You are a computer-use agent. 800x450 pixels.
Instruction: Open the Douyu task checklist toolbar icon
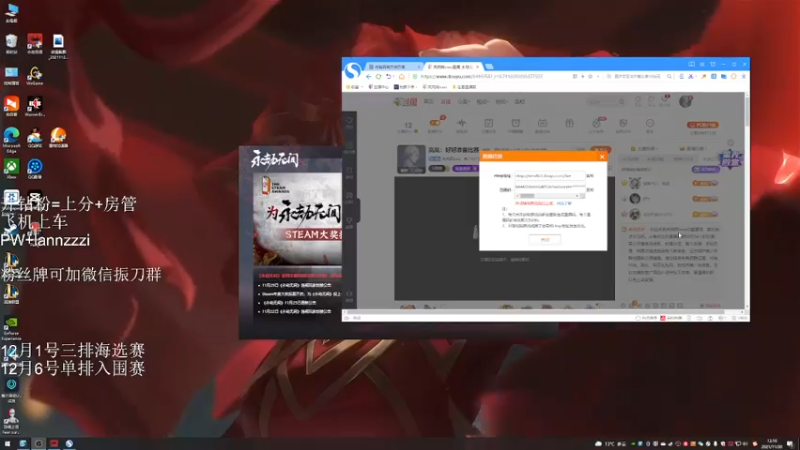tap(488, 123)
